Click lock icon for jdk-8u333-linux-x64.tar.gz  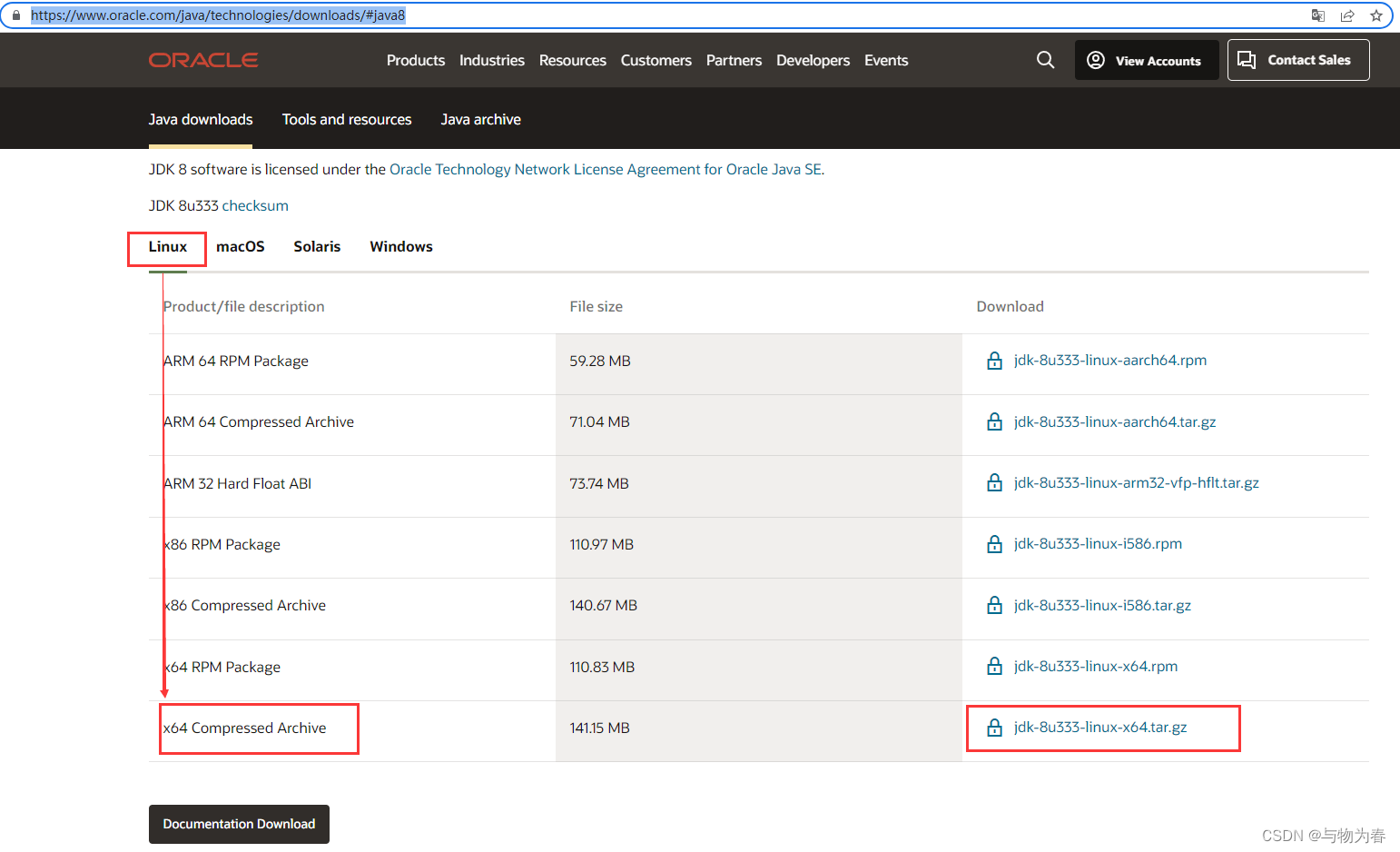pos(994,728)
